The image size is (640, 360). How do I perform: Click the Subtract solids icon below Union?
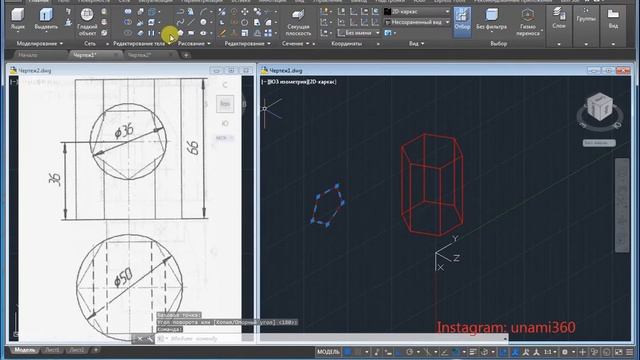128,22
